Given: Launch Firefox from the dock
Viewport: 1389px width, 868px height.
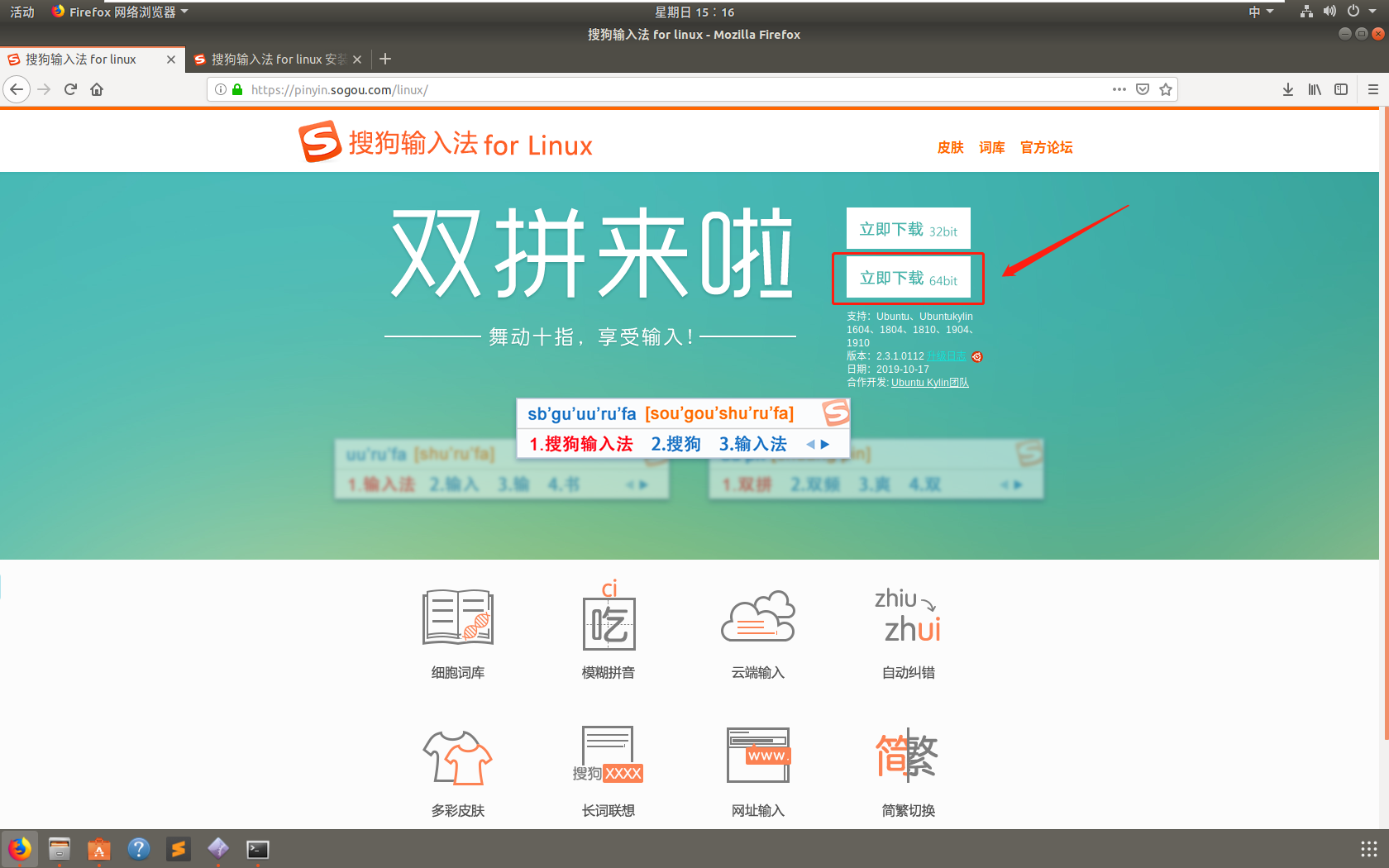Looking at the screenshot, I should pyautogui.click(x=20, y=849).
